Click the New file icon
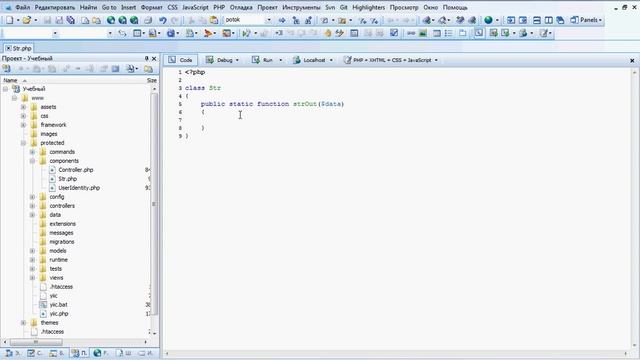 click(9, 20)
